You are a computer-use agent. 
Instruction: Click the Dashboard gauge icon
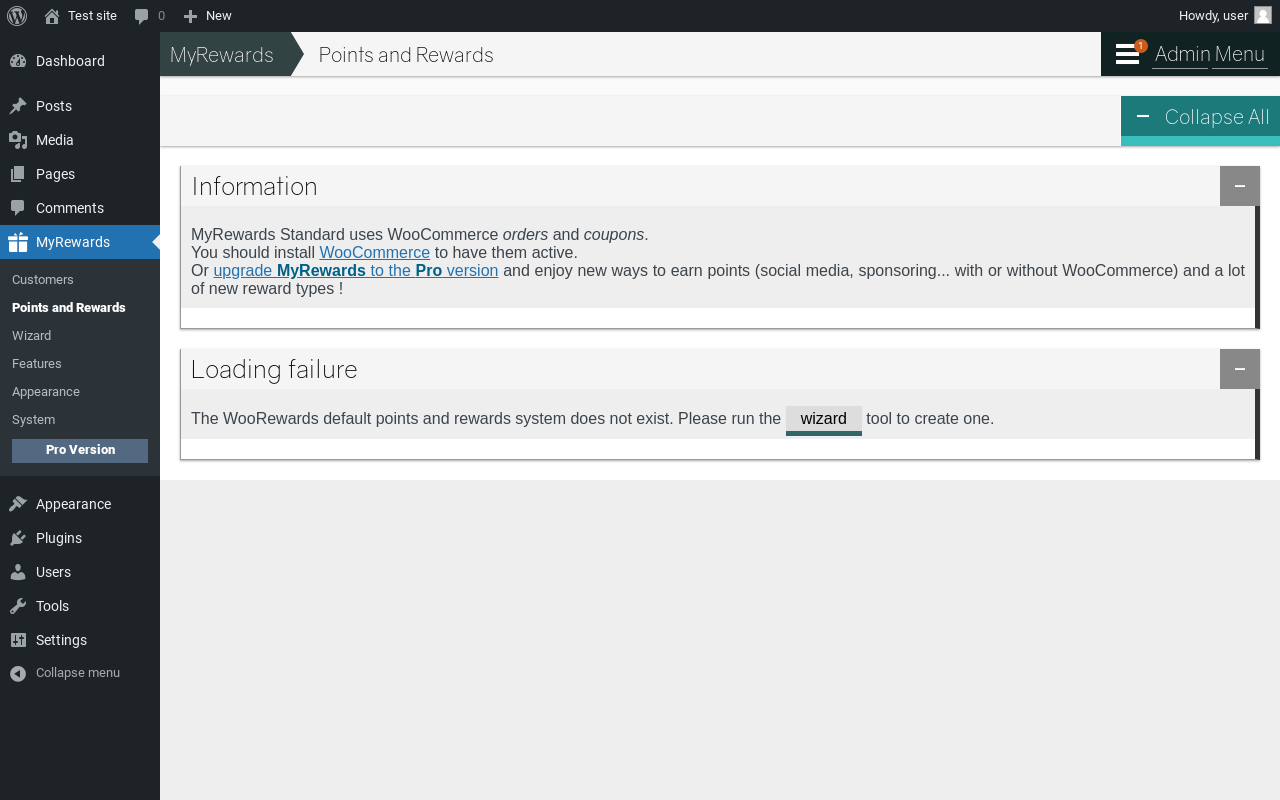click(18, 61)
